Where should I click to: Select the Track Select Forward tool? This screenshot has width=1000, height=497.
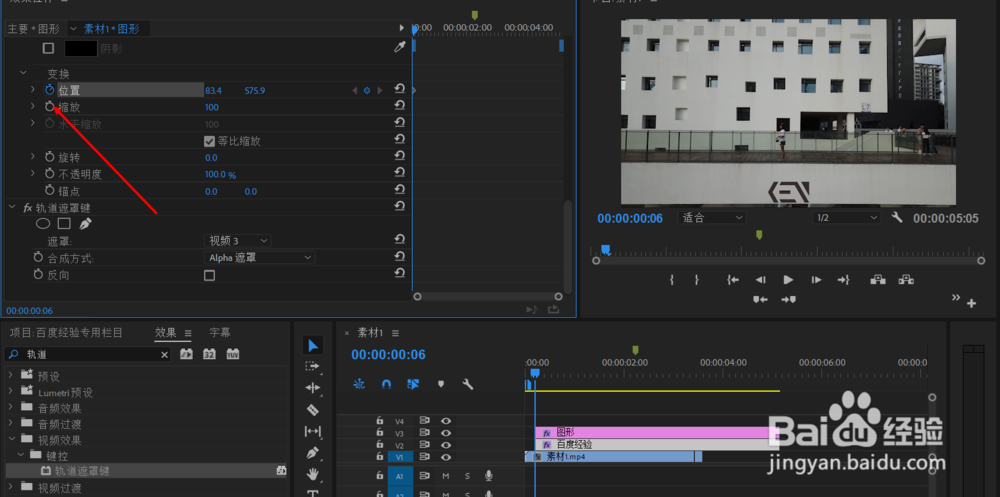pyautogui.click(x=312, y=366)
